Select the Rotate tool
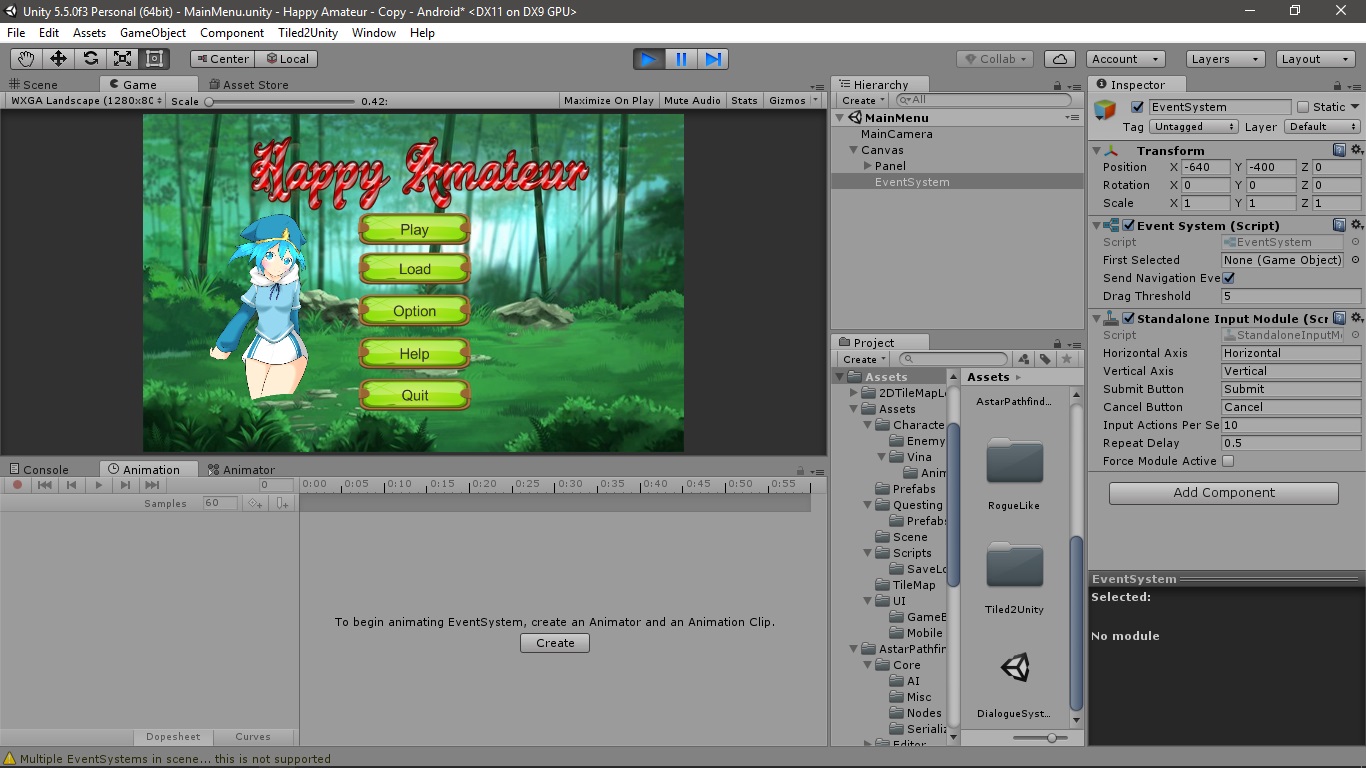Screen dimensions: 1366x768 click(90, 58)
